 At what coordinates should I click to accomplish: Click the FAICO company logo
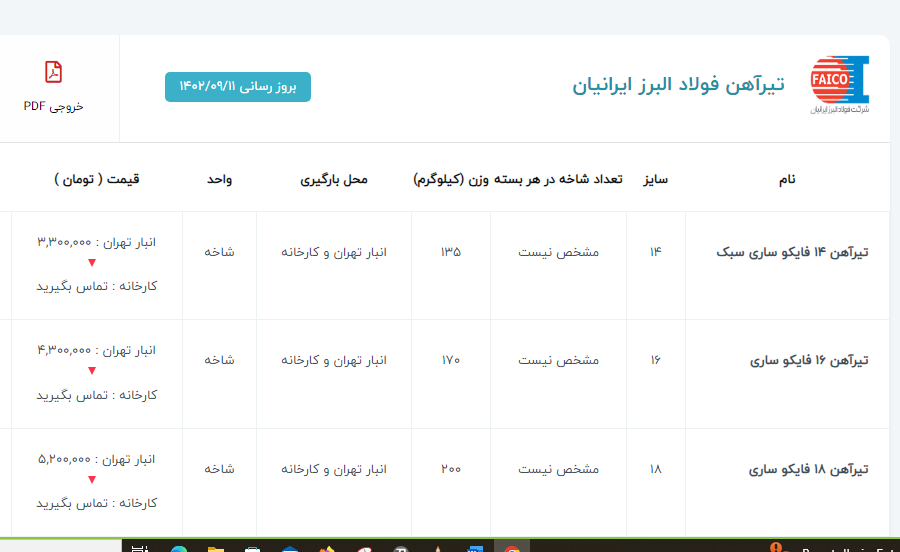tap(839, 85)
